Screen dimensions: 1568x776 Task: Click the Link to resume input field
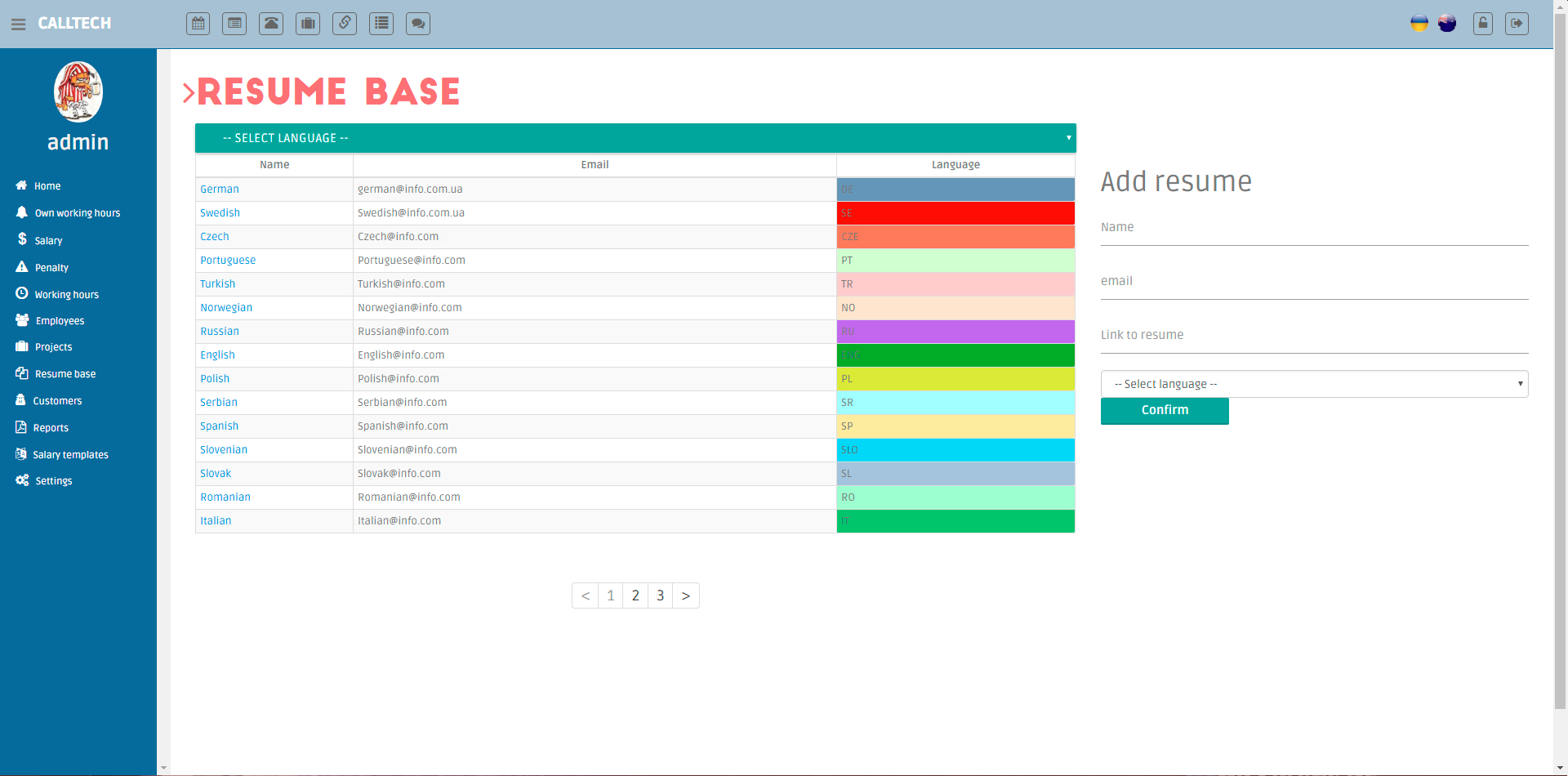tap(1314, 336)
